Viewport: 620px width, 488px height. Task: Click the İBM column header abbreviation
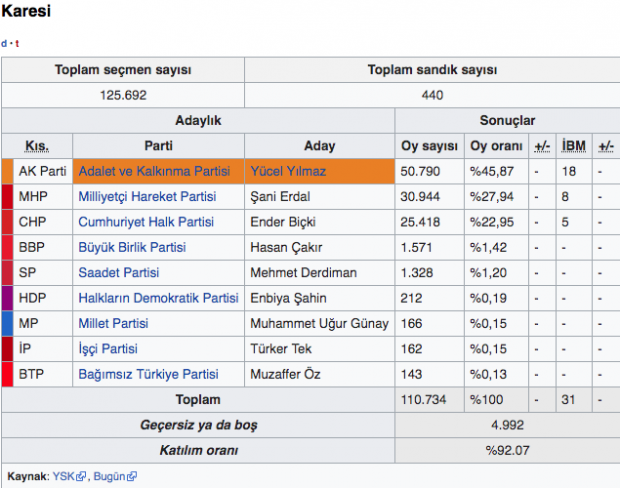coord(574,146)
